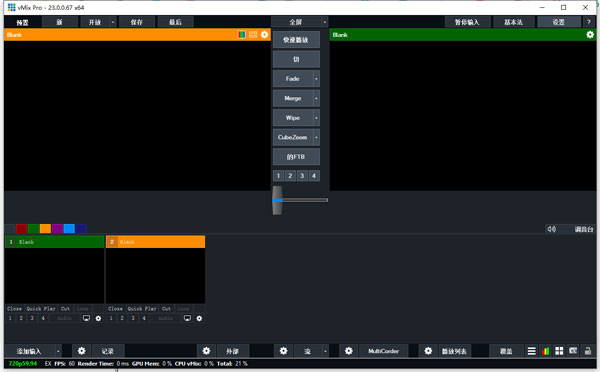This screenshot has height=372, width=600.
Task: Click the 保存 save preset button
Action: tap(137, 22)
